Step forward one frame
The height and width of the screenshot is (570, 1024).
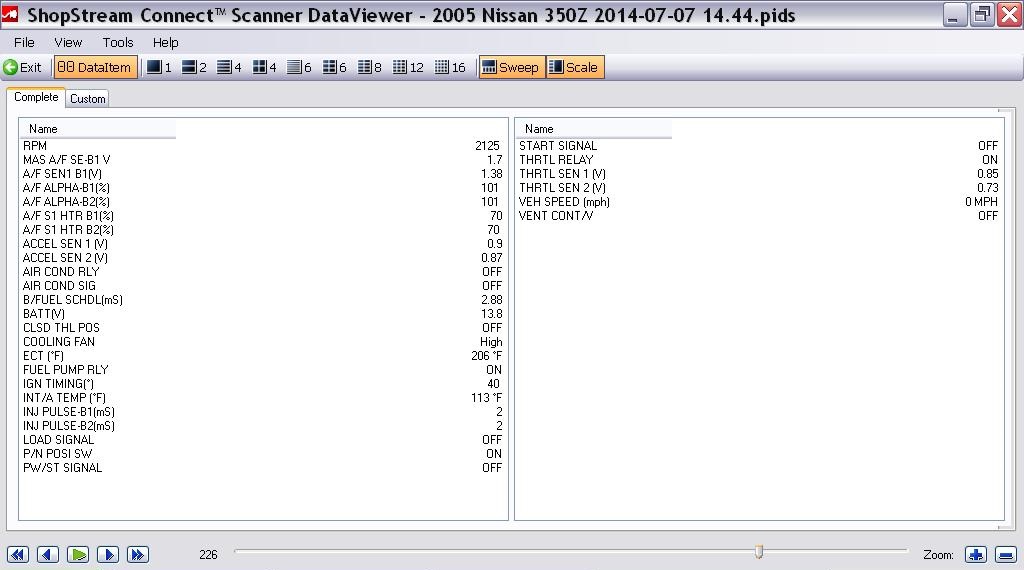pos(108,554)
